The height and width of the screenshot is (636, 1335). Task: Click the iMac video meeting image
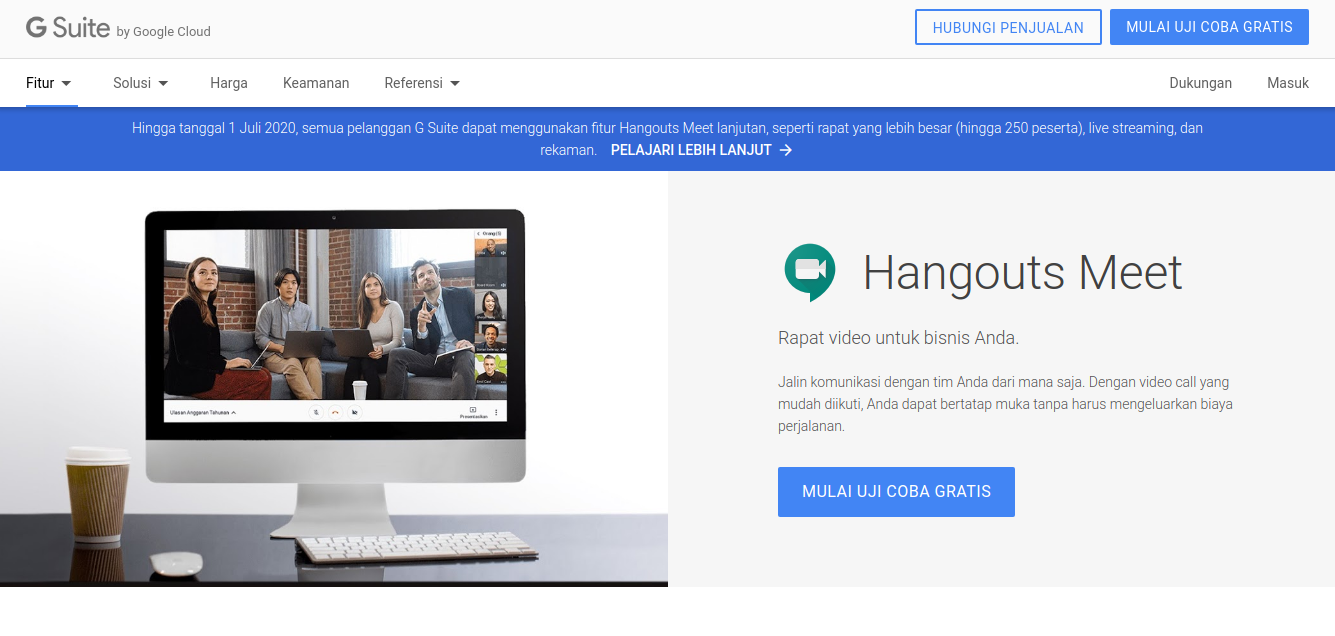[x=335, y=378]
